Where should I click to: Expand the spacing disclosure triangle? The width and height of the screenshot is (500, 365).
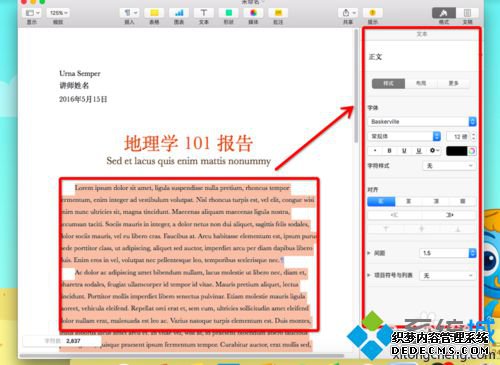pyautogui.click(x=369, y=253)
